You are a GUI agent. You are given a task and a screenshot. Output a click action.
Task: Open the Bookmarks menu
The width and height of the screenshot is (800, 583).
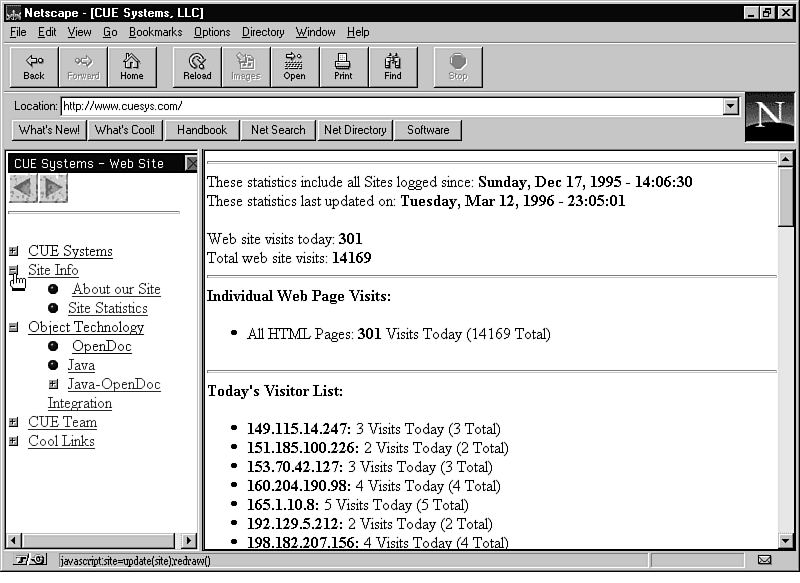click(155, 32)
